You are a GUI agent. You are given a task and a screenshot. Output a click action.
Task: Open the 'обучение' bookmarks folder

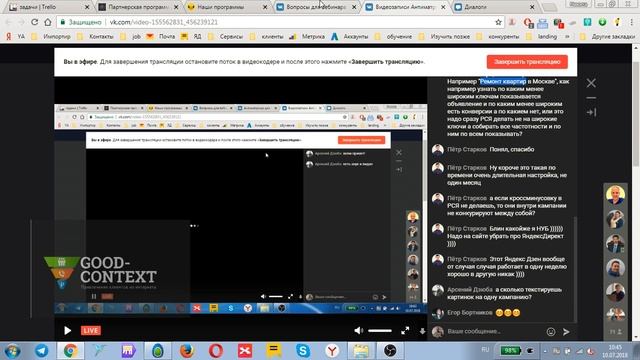point(394,36)
